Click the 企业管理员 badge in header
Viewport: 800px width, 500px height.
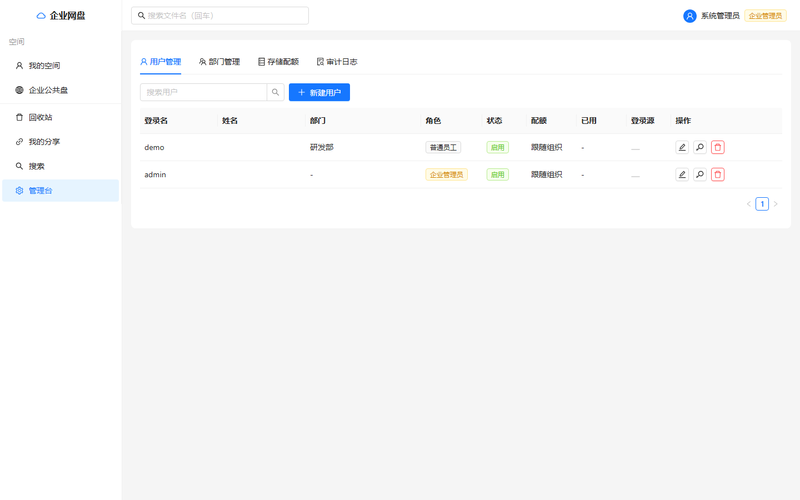[765, 16]
